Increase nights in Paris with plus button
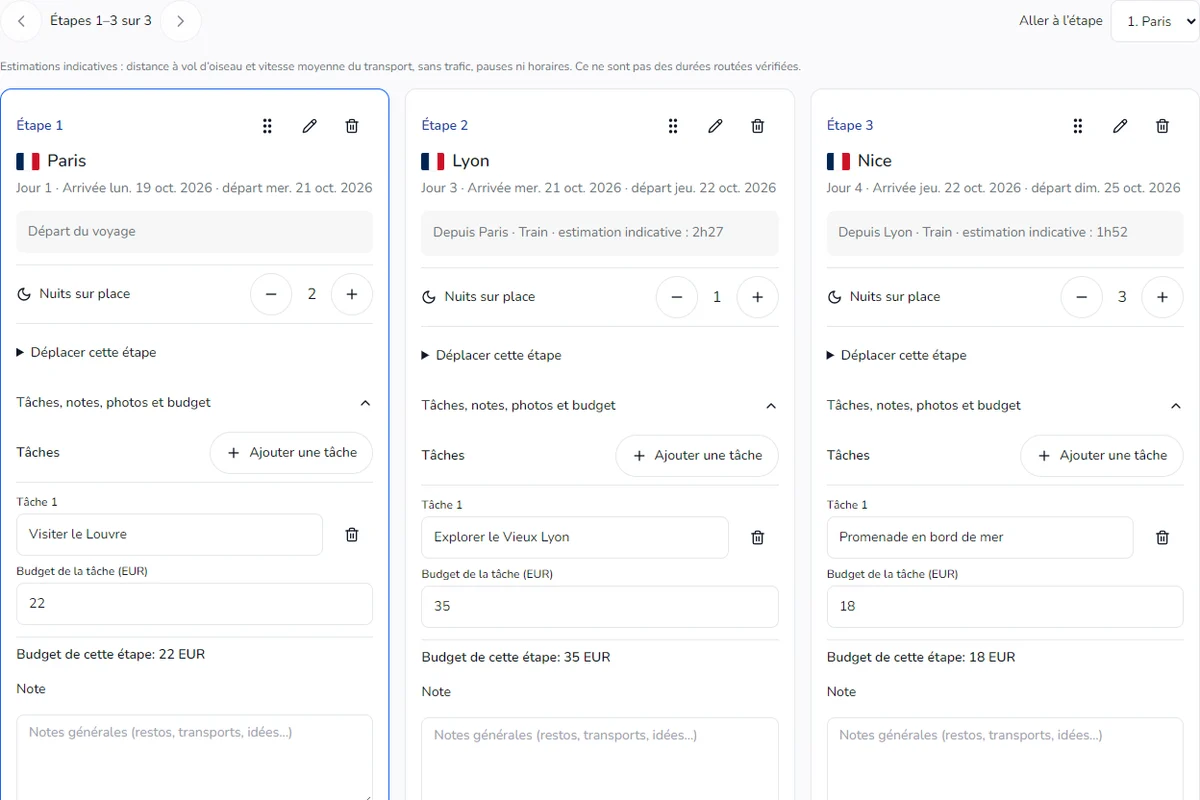The height and width of the screenshot is (800, 1200). (352, 294)
